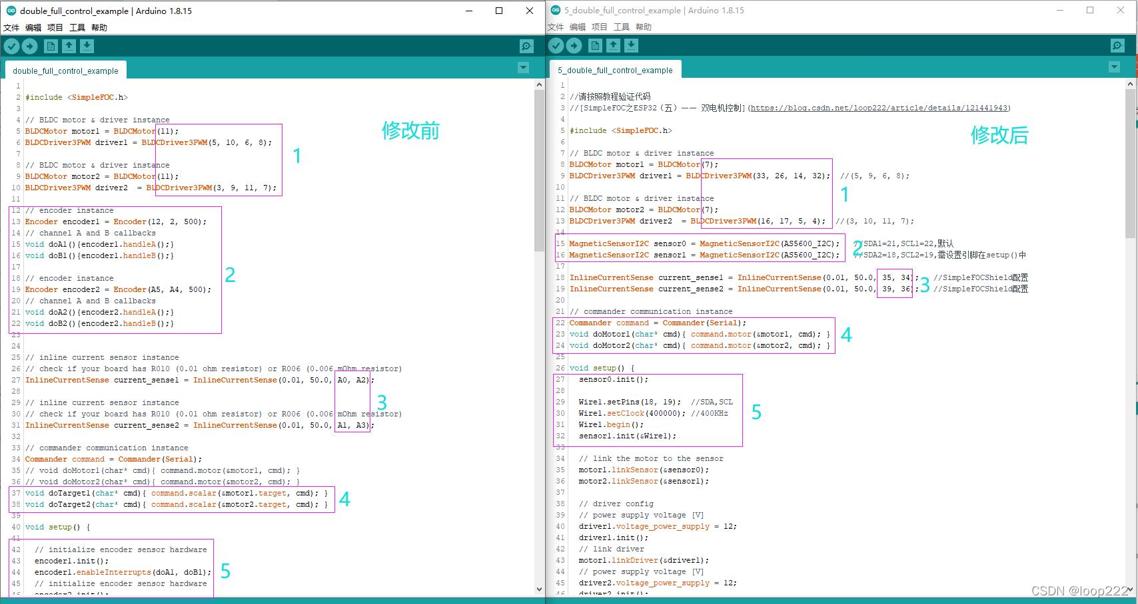Click "void setup() {" in the double_full_control_example editor
Viewport: 1138px width, 604px height.
point(57,527)
